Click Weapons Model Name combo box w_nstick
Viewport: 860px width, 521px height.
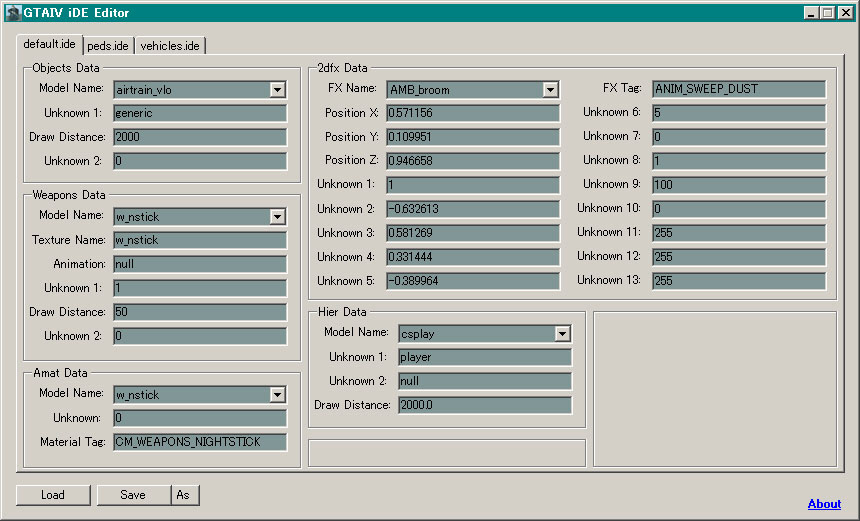tap(200, 217)
